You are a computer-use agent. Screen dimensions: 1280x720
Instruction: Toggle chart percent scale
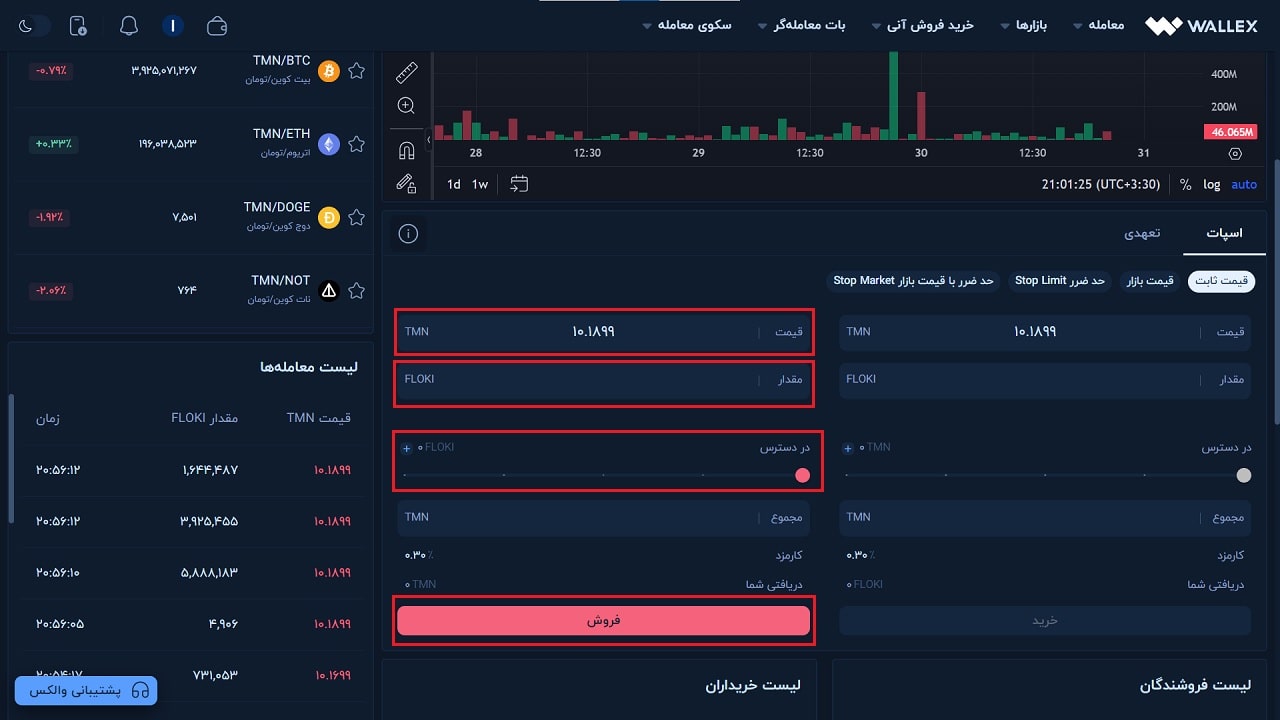(x=1186, y=184)
